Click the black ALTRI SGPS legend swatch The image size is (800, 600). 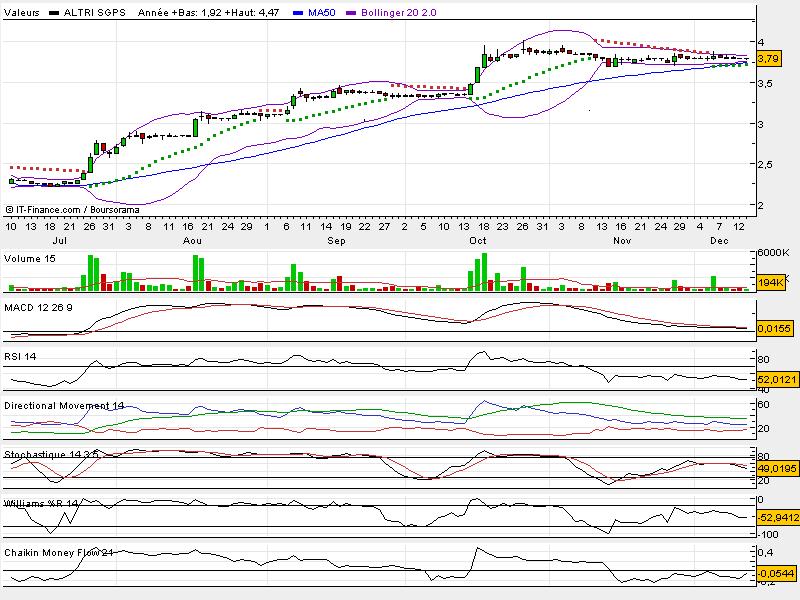[54, 13]
